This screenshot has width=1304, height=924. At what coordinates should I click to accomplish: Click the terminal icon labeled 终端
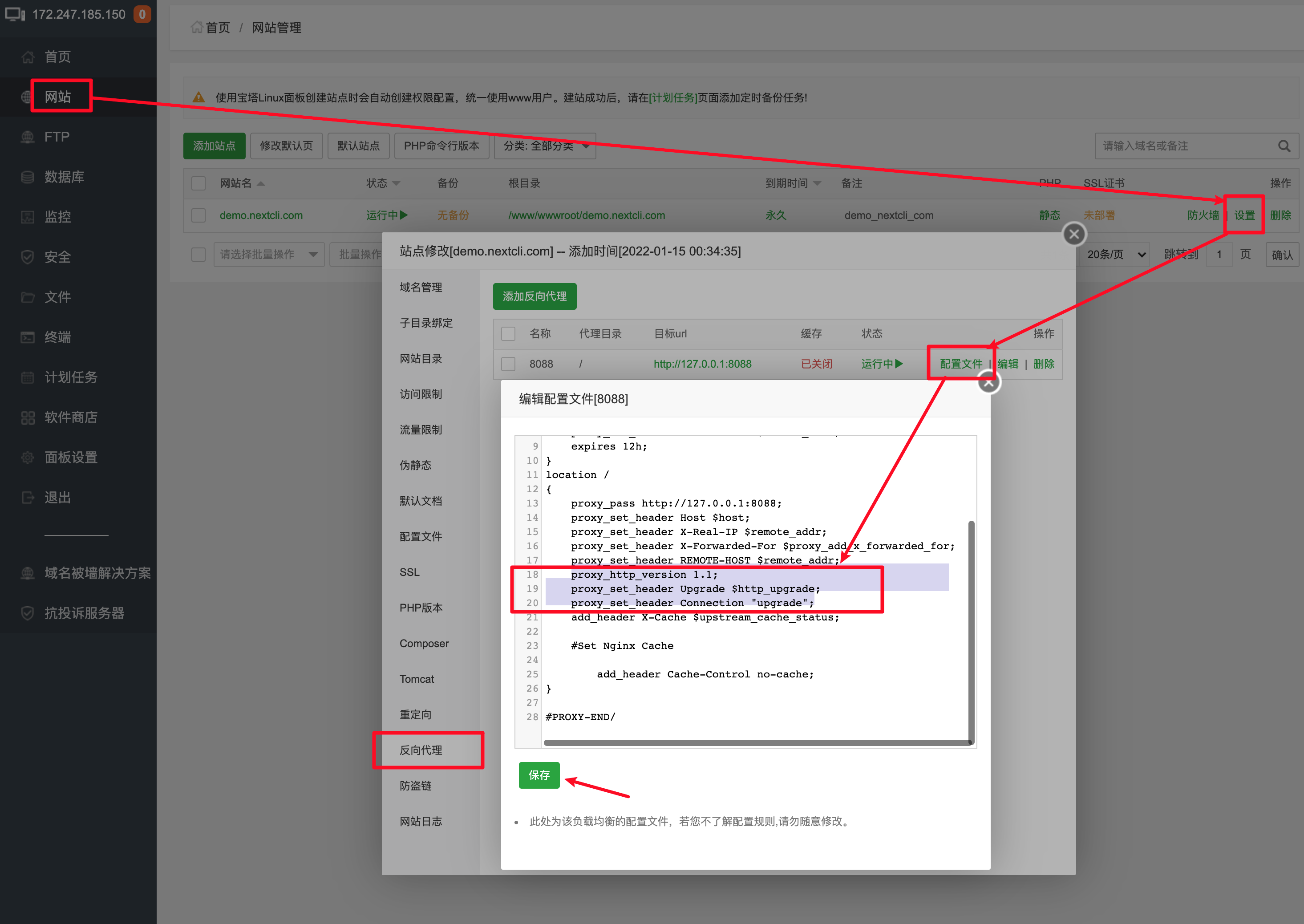[x=27, y=337]
